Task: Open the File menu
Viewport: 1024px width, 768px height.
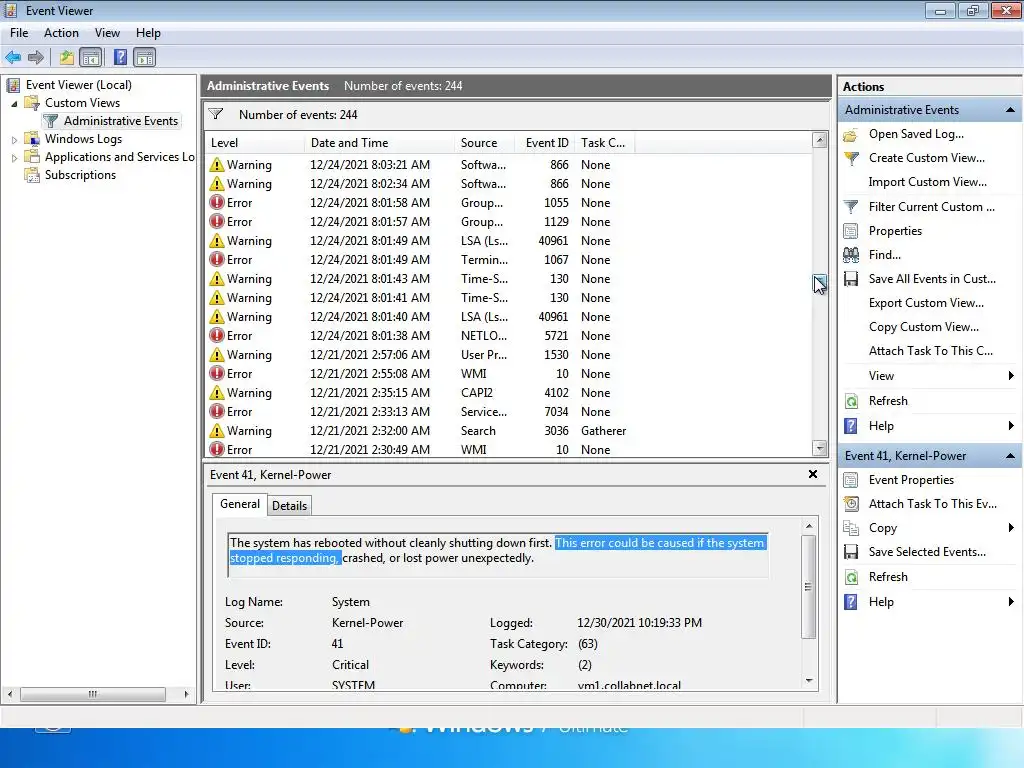Action: pos(19,33)
